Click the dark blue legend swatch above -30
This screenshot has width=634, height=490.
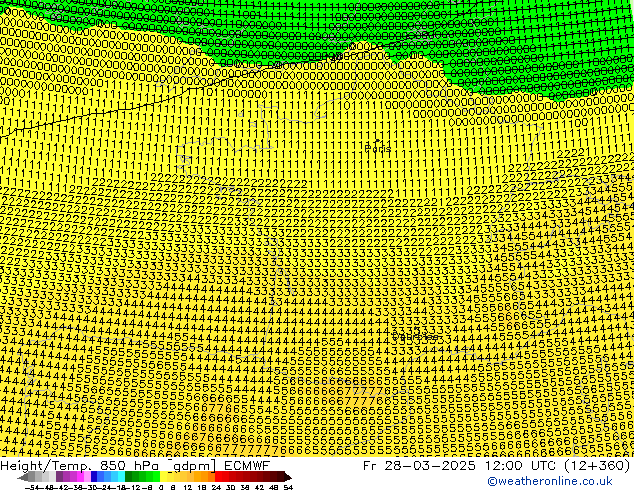[94, 477]
